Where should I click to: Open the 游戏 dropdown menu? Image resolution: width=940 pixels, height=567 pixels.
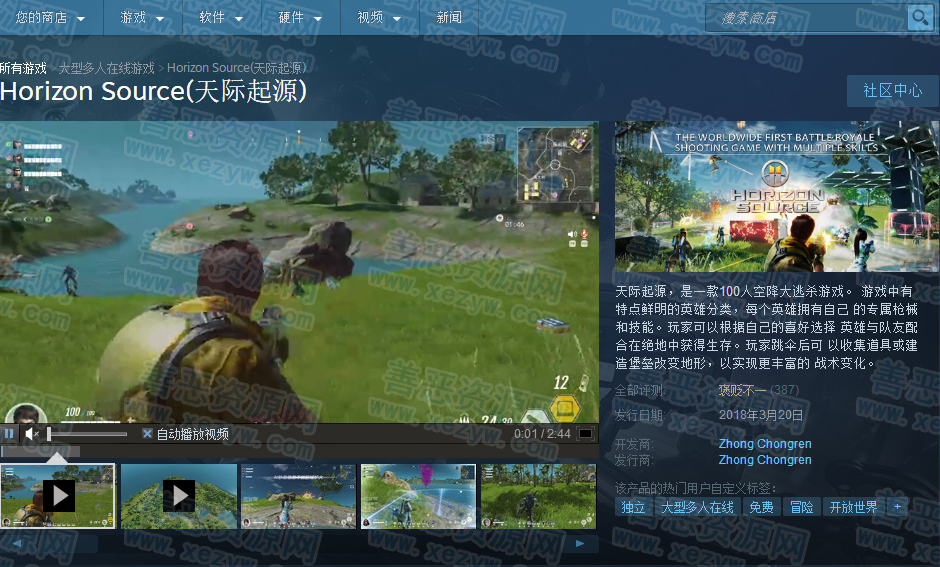tap(141, 18)
